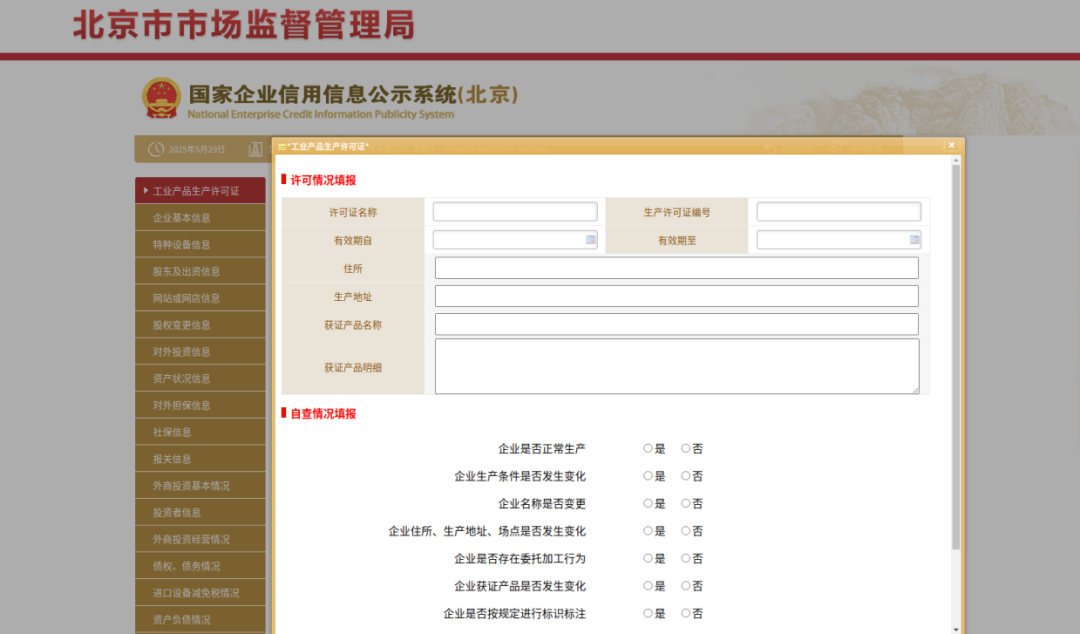The image size is (1080, 634).
Task: Click the 获证产品名称 input box
Action: (x=676, y=325)
